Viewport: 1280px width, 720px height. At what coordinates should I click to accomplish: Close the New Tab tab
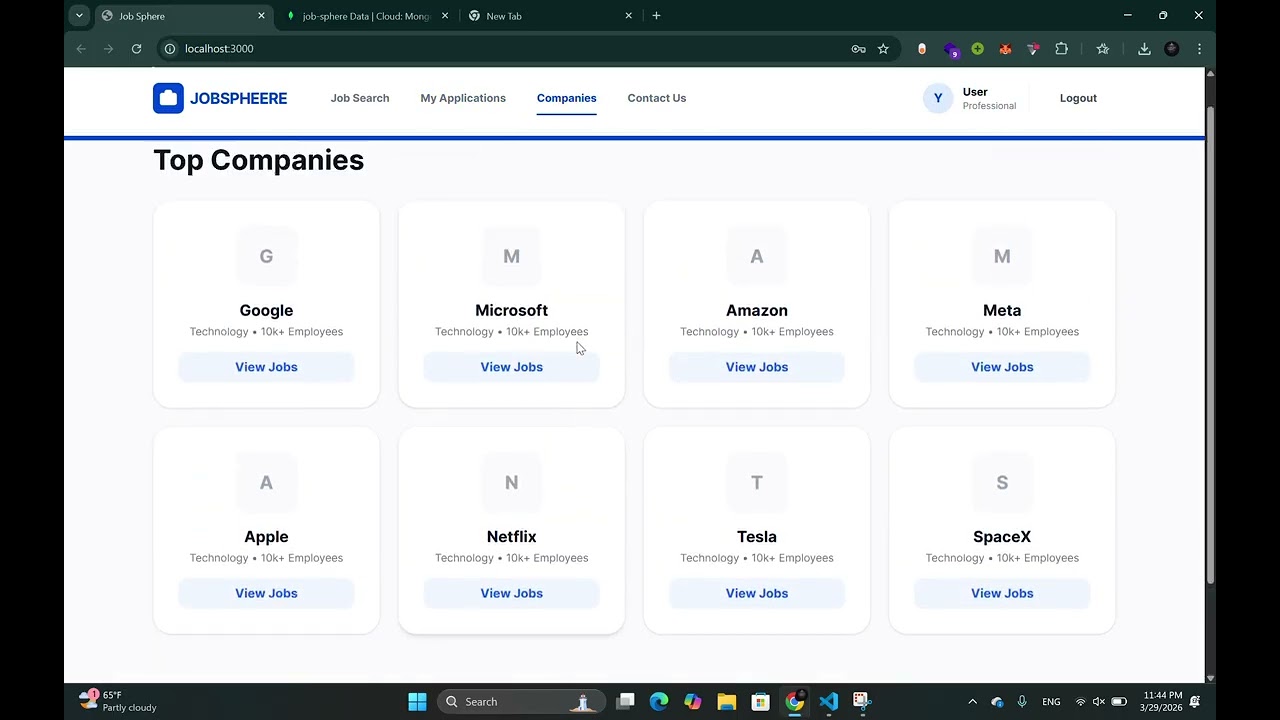click(629, 16)
